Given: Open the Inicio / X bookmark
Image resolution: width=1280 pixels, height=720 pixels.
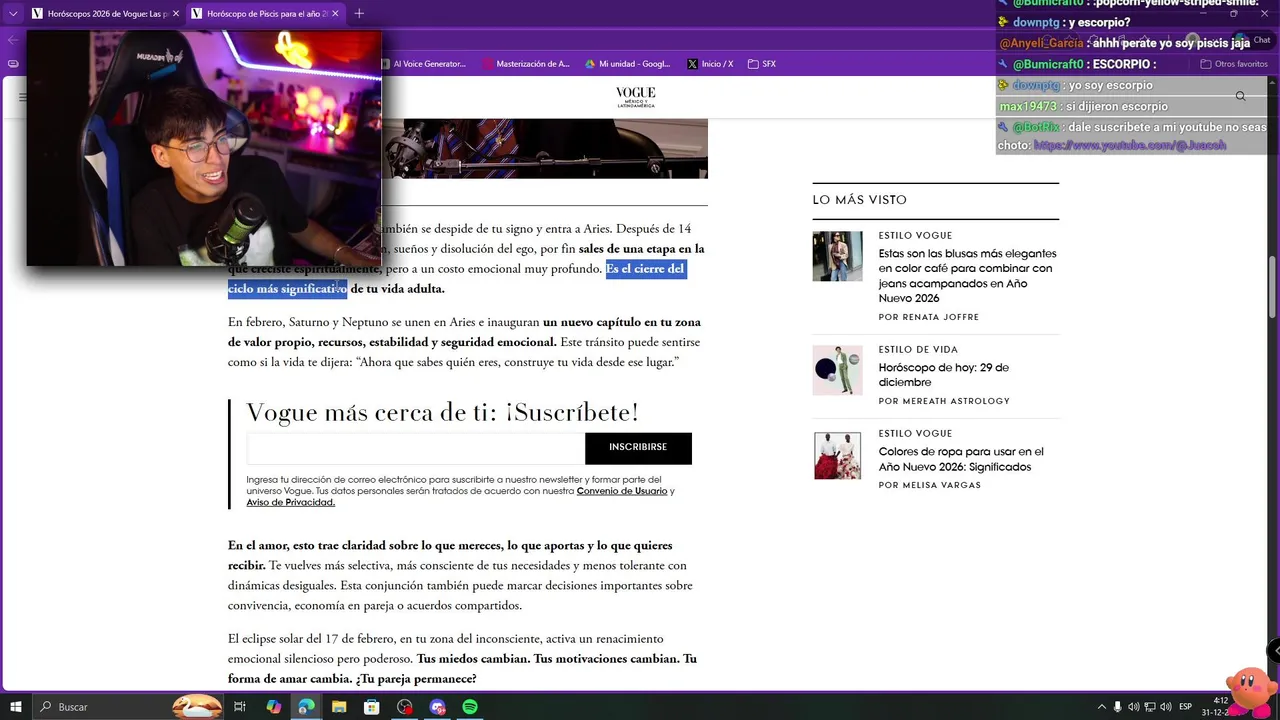Looking at the screenshot, I should (710, 64).
